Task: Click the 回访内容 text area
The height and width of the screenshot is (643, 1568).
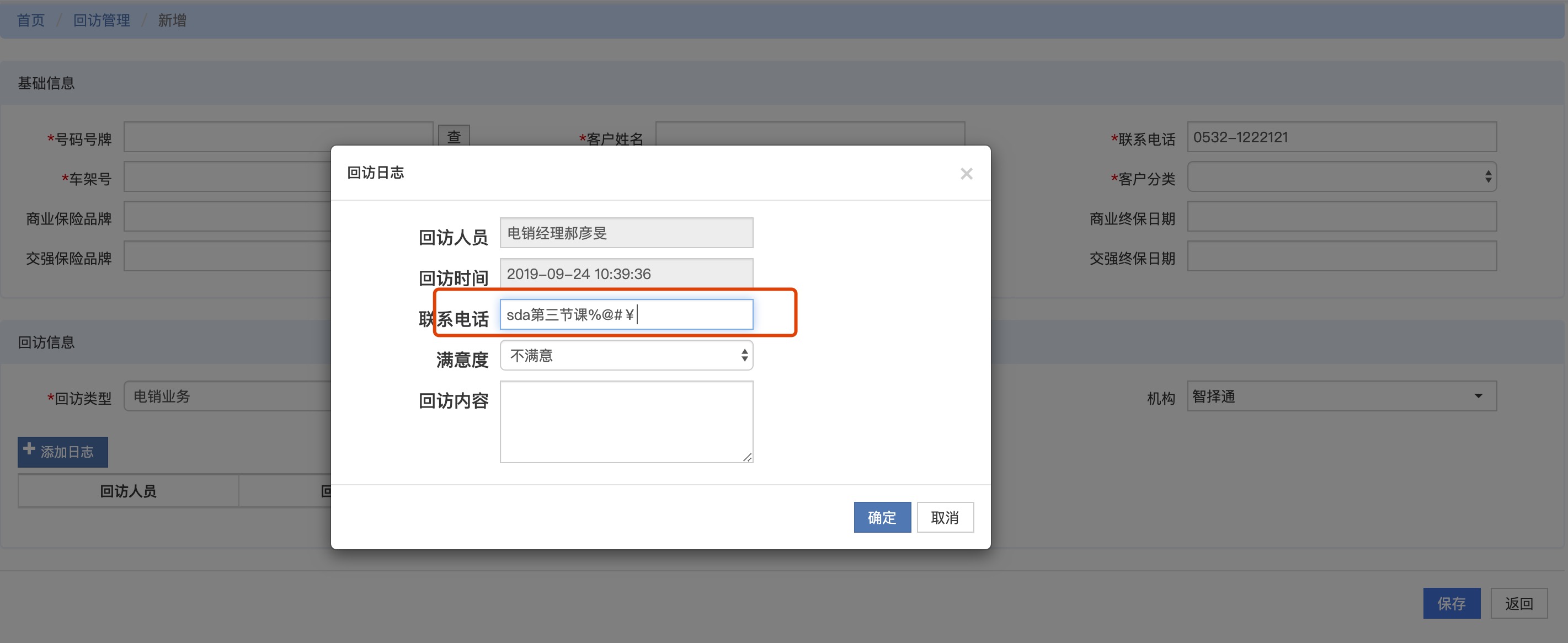Action: pos(626,421)
